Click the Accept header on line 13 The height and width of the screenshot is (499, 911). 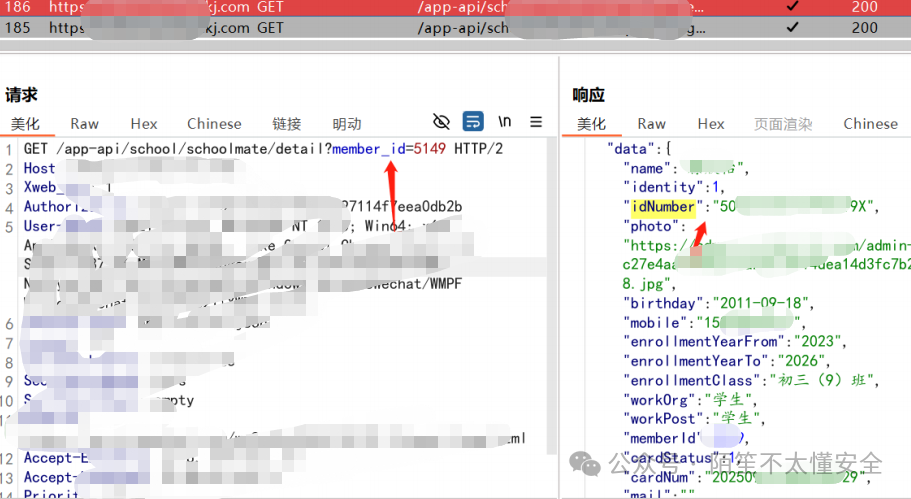pyautogui.click(x=49, y=478)
